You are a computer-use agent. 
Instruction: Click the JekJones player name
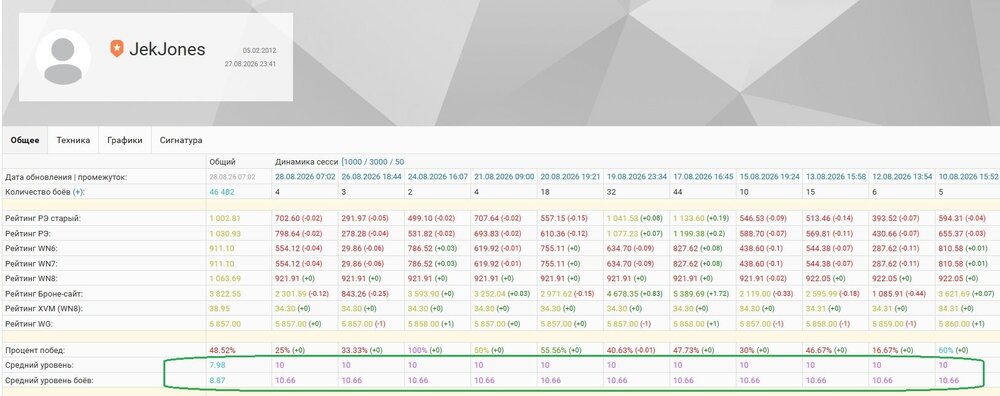tap(167, 49)
